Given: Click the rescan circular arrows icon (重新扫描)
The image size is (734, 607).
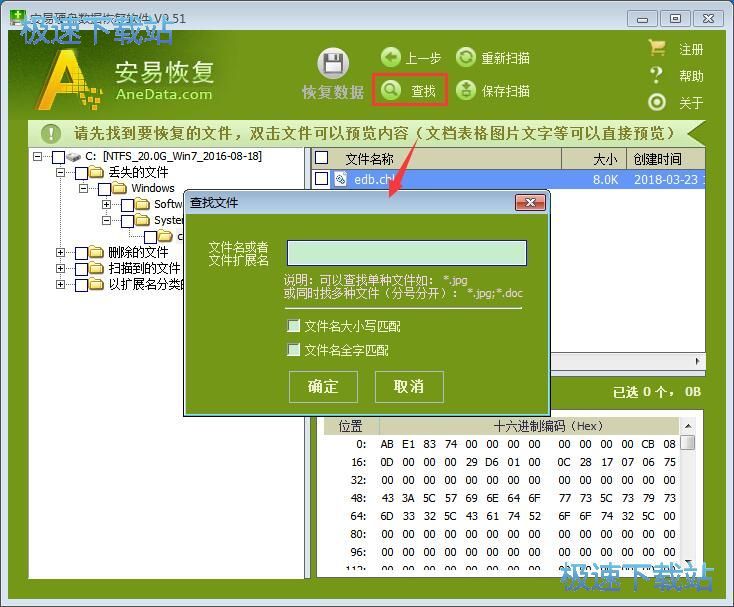Looking at the screenshot, I should [466, 58].
